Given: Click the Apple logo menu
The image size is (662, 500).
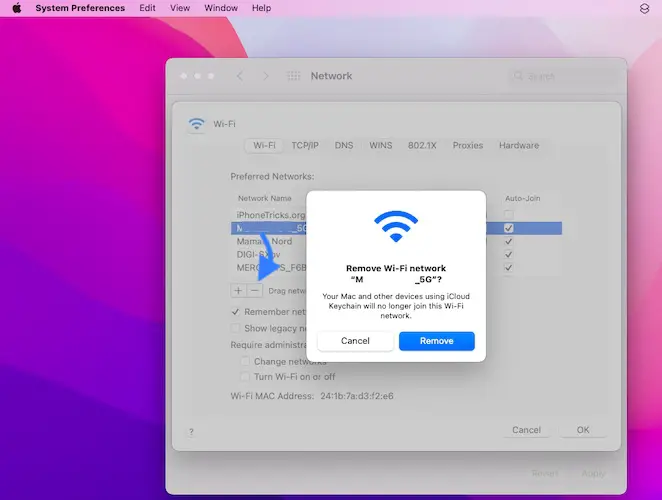Looking at the screenshot, I should (16, 8).
